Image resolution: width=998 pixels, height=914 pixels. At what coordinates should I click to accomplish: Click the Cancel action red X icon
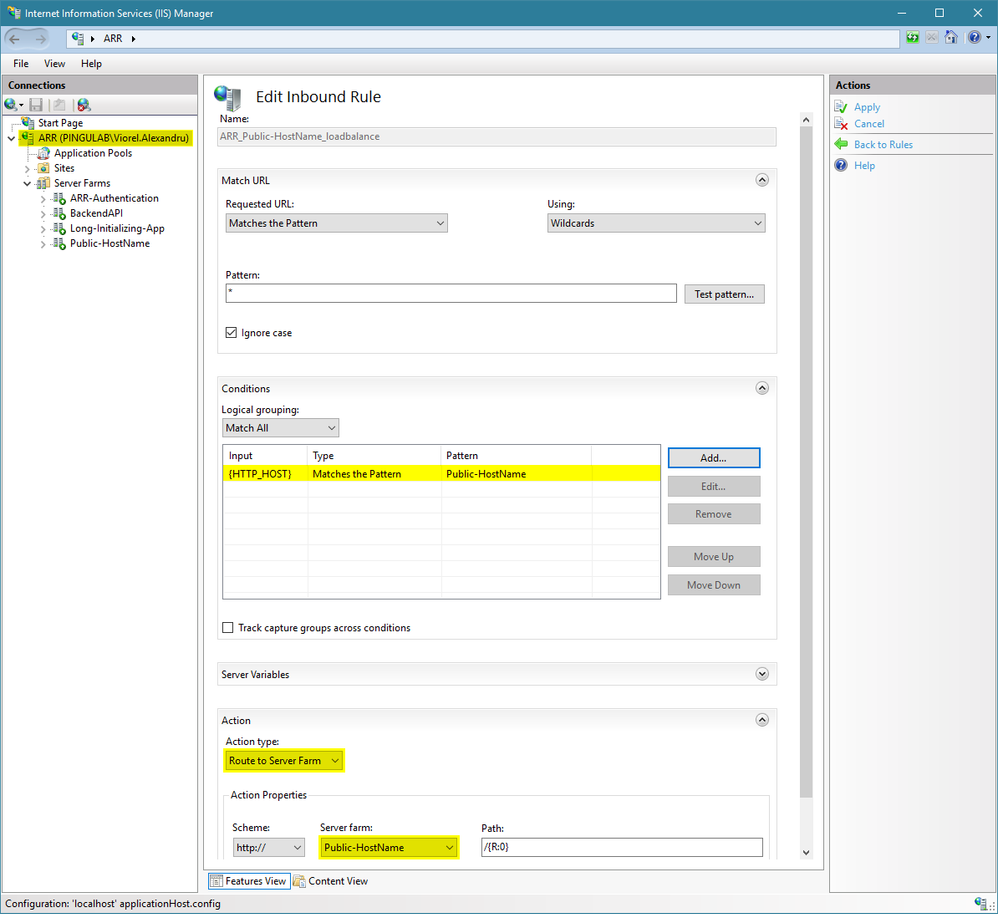(x=841, y=123)
